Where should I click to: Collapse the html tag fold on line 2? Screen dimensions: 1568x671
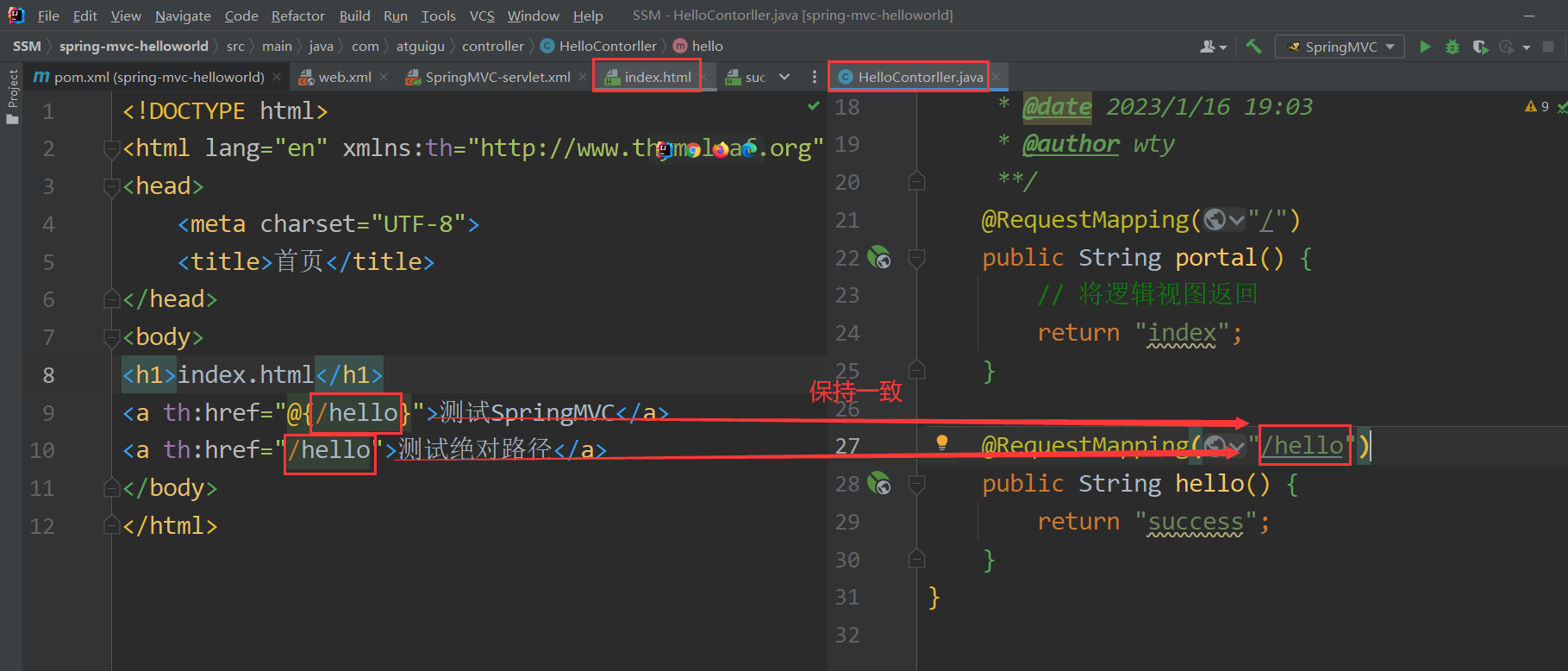pos(110,148)
